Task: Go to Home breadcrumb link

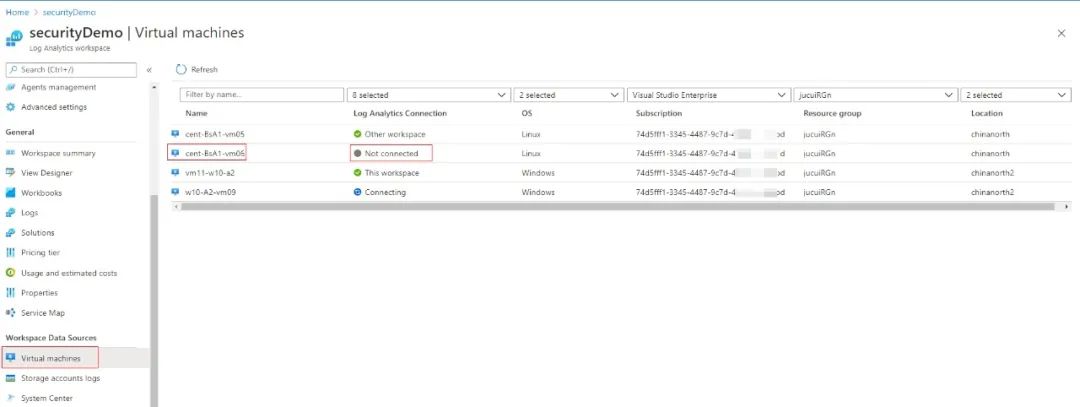Action: click(x=17, y=12)
